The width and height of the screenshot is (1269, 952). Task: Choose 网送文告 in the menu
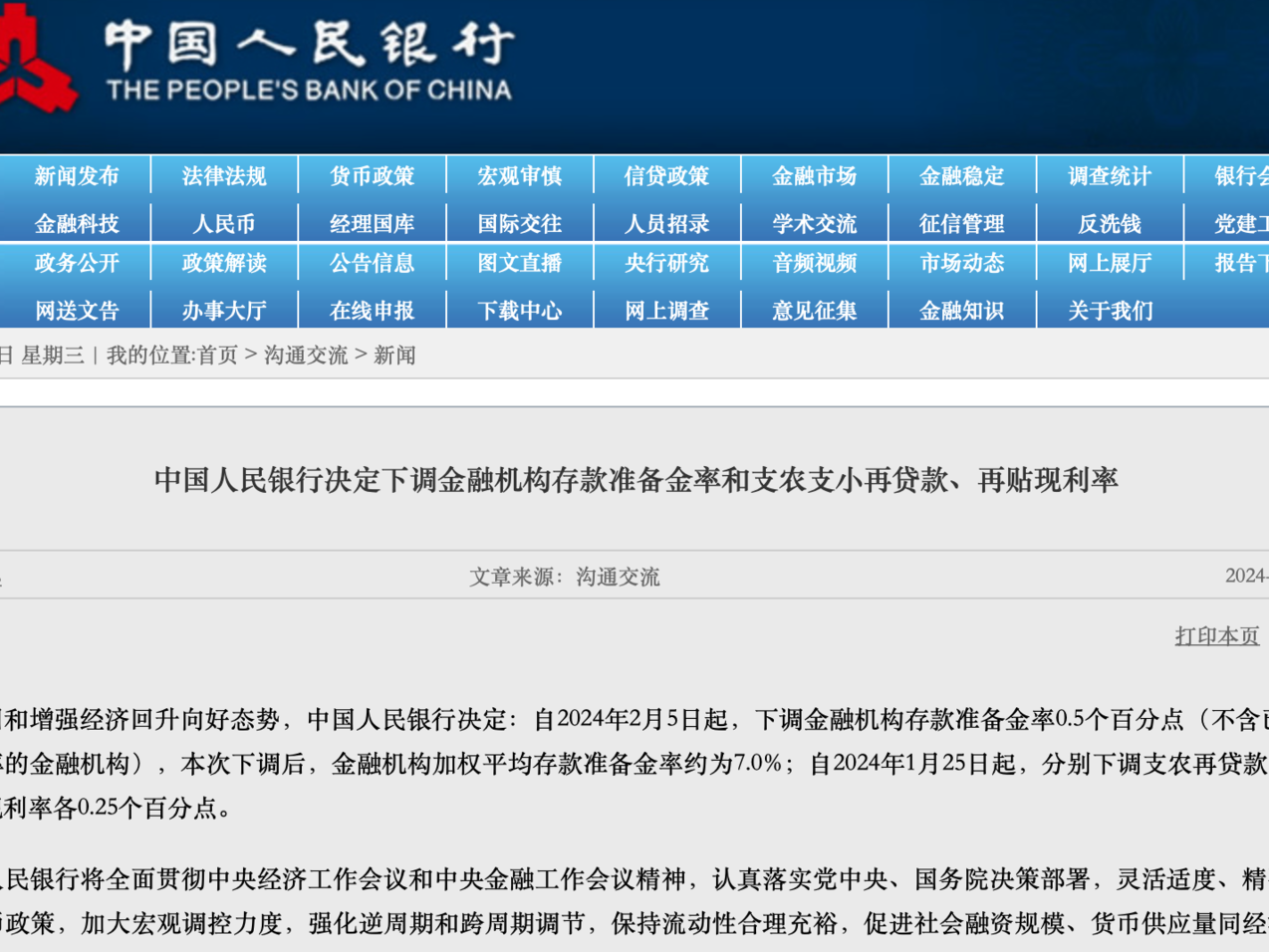pyautogui.click(x=77, y=311)
